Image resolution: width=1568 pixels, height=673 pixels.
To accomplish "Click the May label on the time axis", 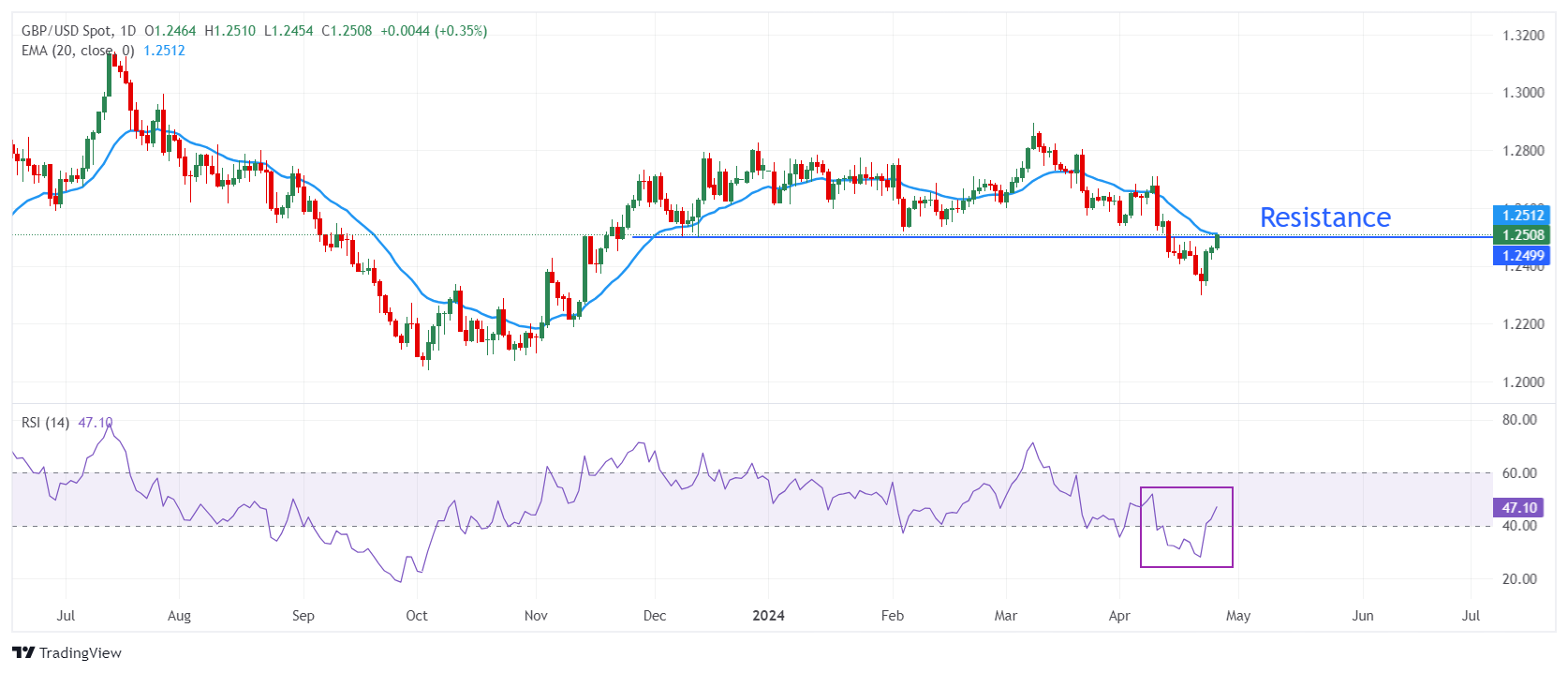I will [x=1238, y=616].
